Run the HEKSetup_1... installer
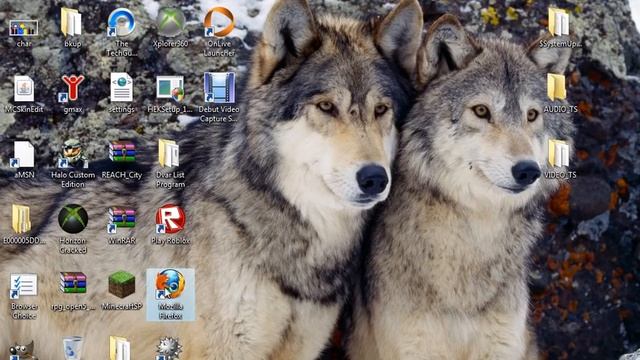Screen dimensions: 640x360 point(170,88)
